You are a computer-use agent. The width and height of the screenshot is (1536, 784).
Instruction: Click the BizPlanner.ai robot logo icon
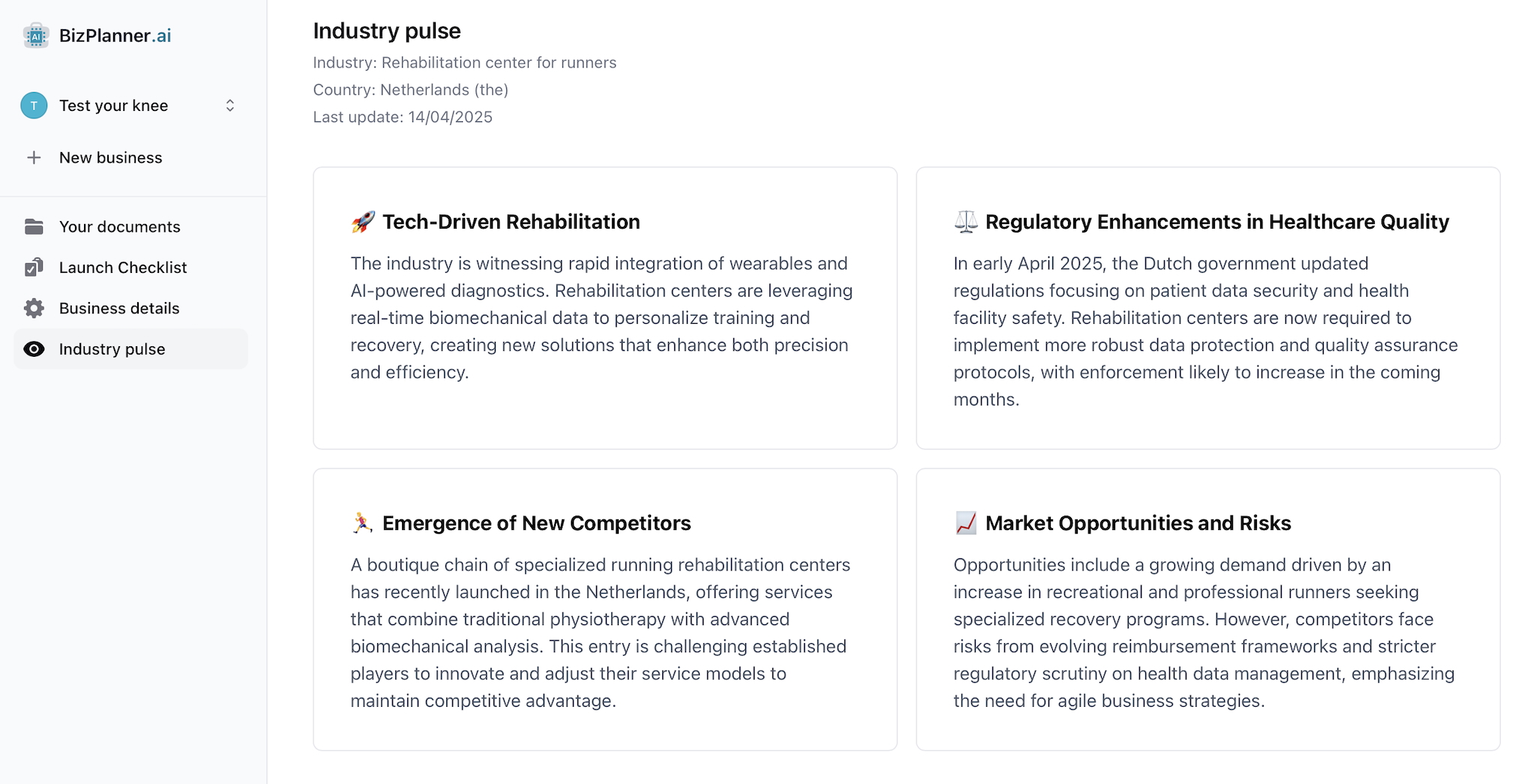35,36
